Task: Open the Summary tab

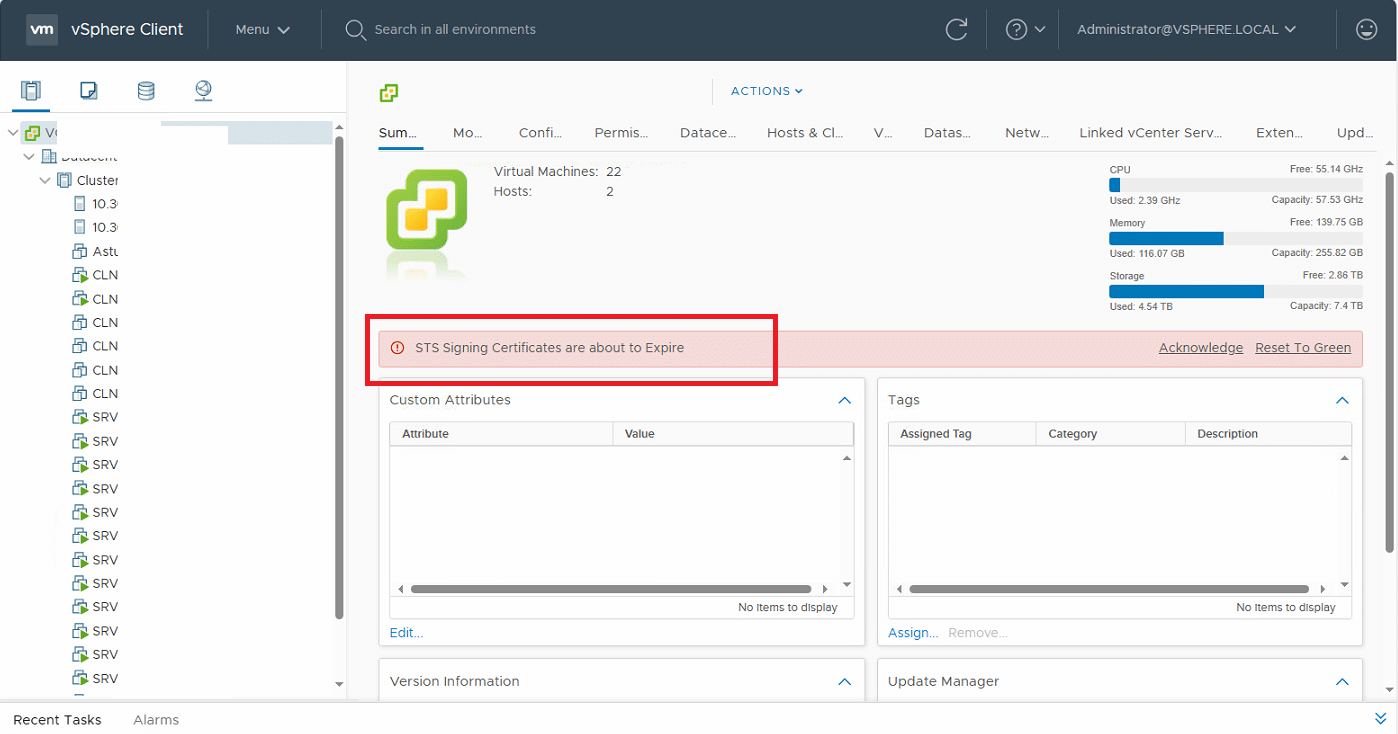Action: coord(400,133)
